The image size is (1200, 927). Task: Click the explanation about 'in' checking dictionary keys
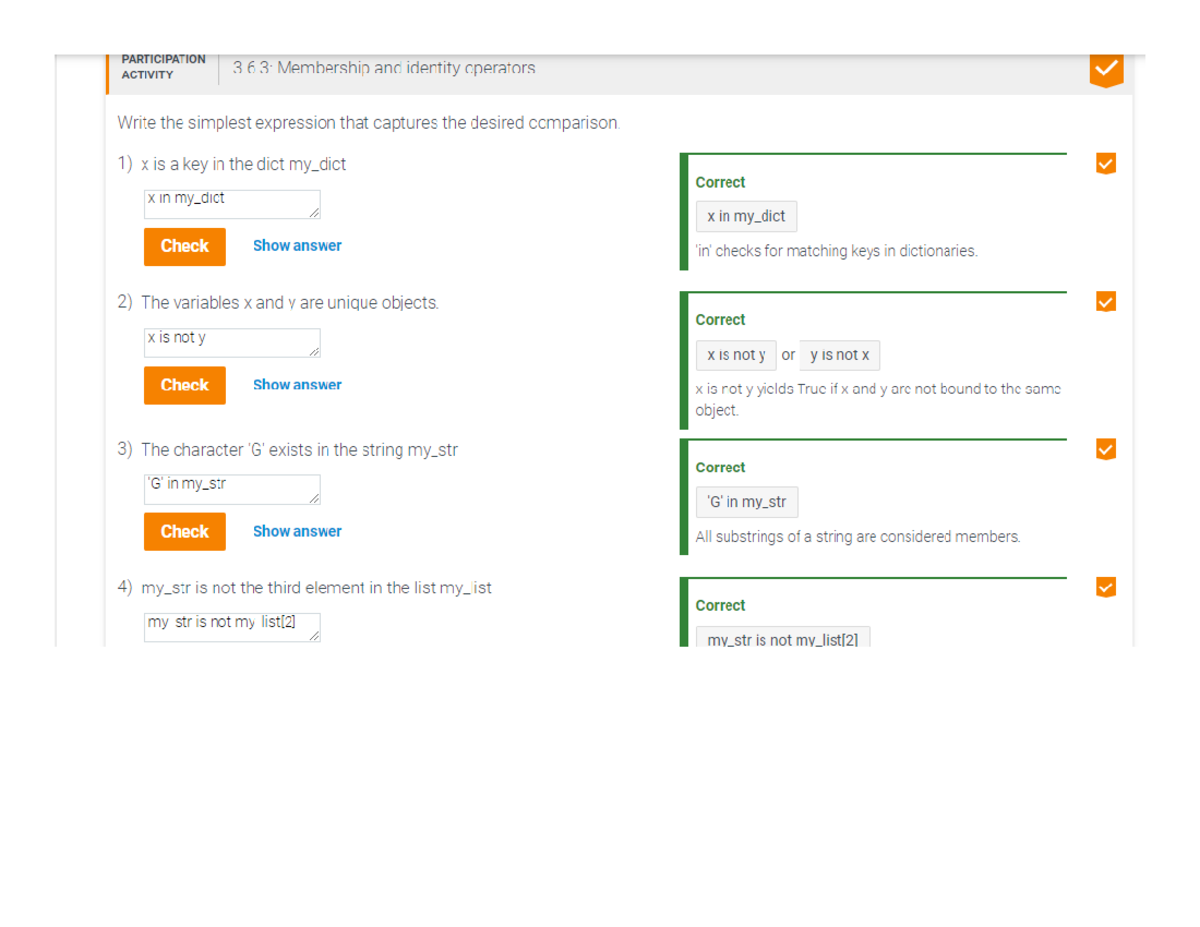click(836, 251)
